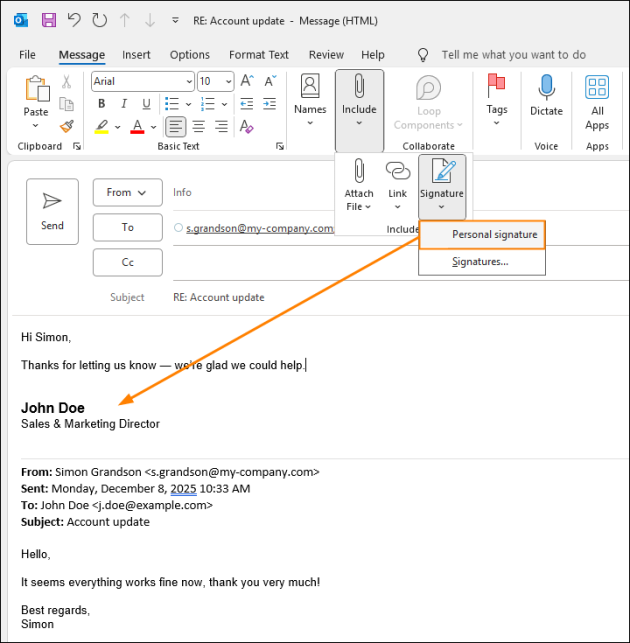Open bullet style dropdown arrow
This screenshot has height=643, width=630.
pos(188,104)
